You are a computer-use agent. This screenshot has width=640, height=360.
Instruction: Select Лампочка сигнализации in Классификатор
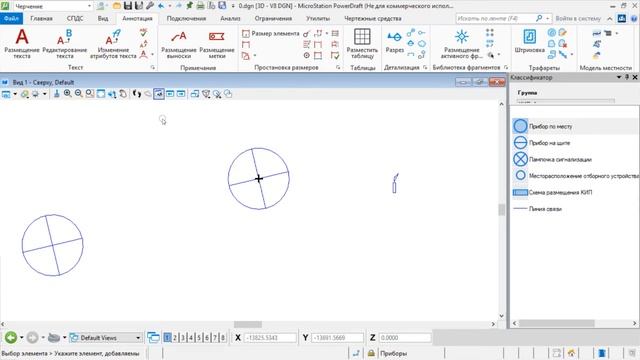click(575, 159)
